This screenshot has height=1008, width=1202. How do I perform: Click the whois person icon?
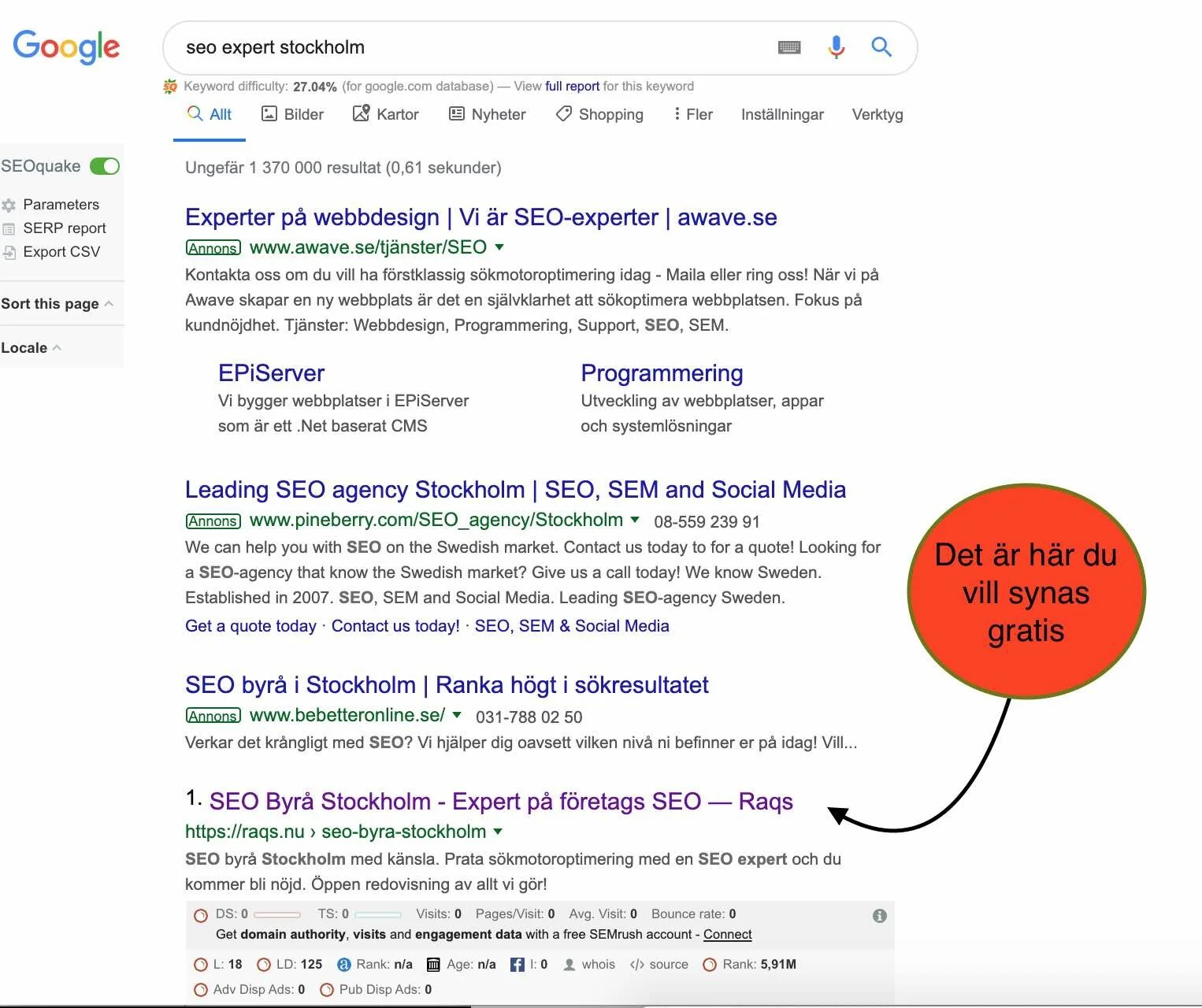(569, 965)
